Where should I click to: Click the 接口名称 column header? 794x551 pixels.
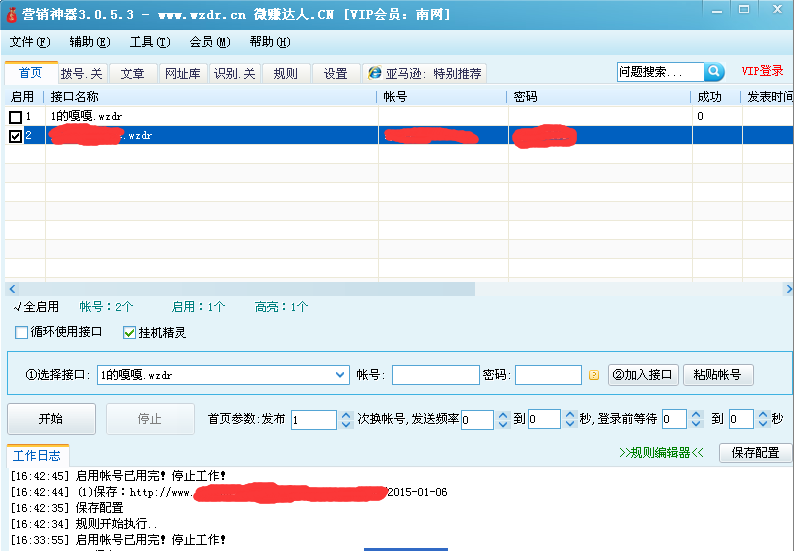pyautogui.click(x=211, y=97)
